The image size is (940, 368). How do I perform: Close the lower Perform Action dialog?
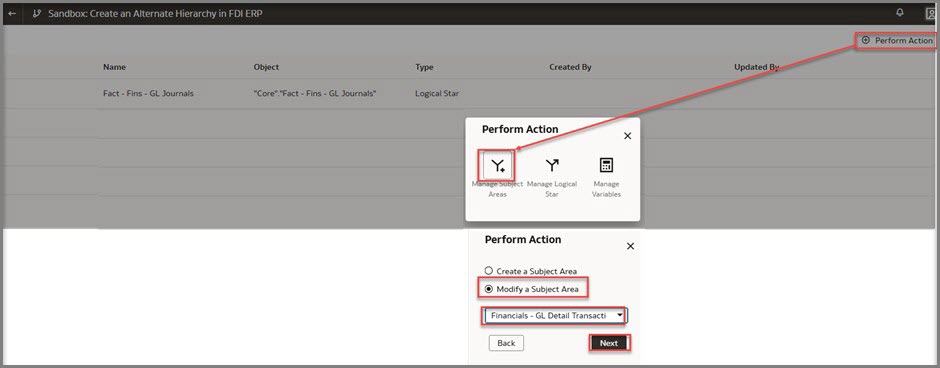[630, 246]
